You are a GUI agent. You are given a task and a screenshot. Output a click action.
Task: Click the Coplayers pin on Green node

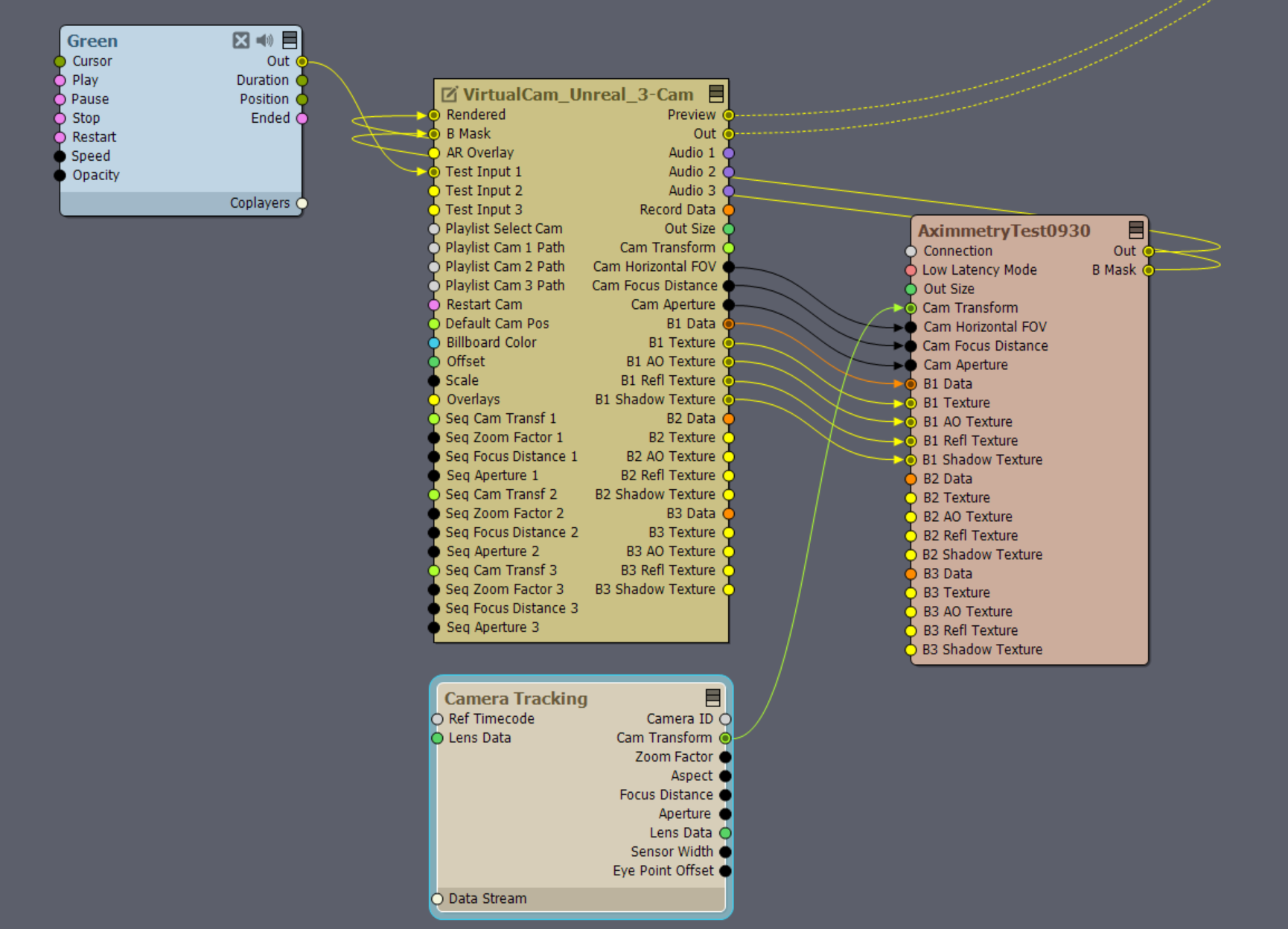(x=302, y=203)
